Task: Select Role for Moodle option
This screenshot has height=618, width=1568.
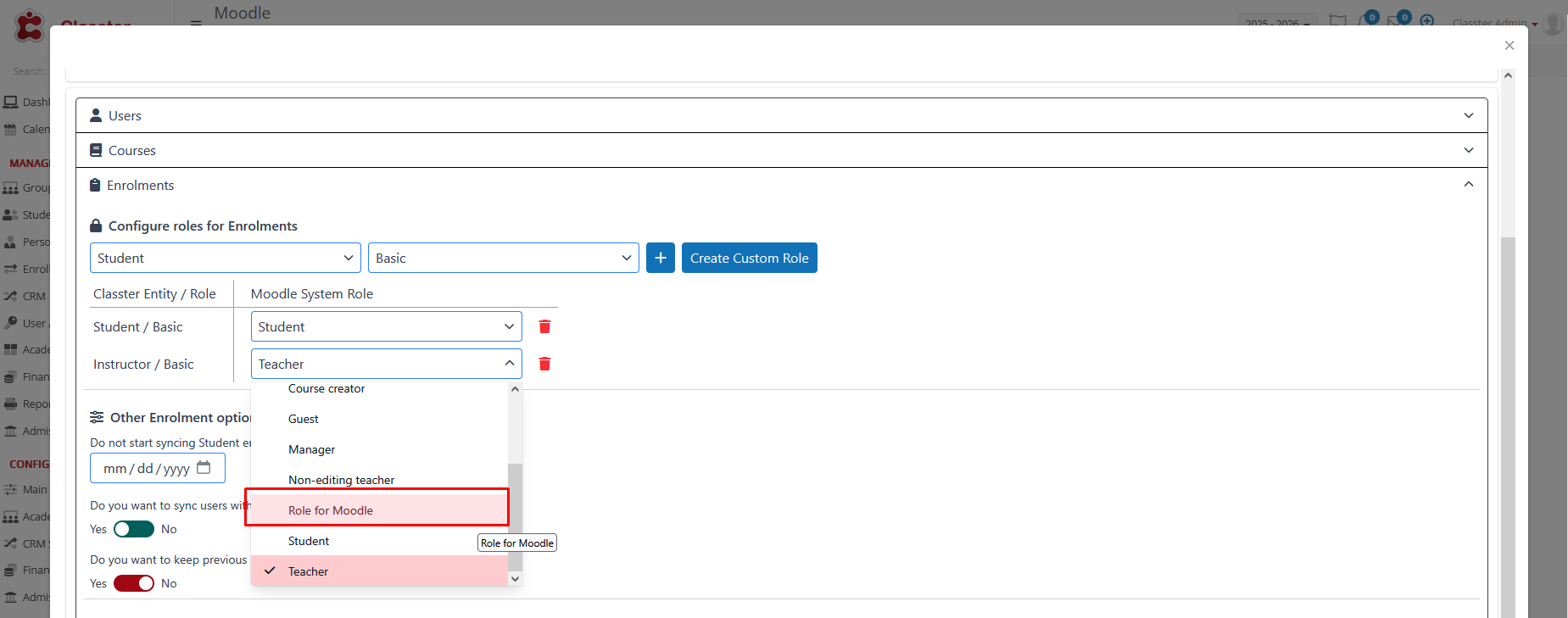Action: pyautogui.click(x=331, y=510)
